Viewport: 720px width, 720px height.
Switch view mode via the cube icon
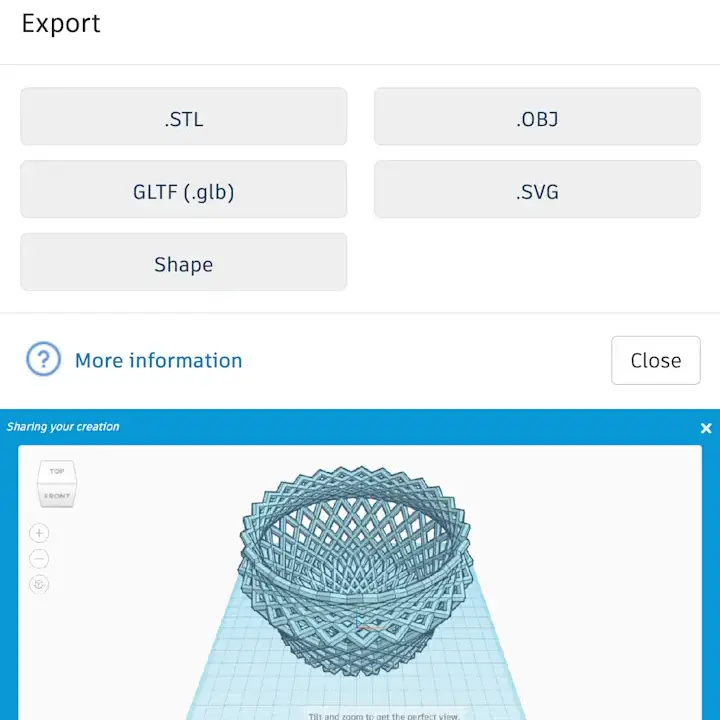pyautogui.click(x=39, y=585)
